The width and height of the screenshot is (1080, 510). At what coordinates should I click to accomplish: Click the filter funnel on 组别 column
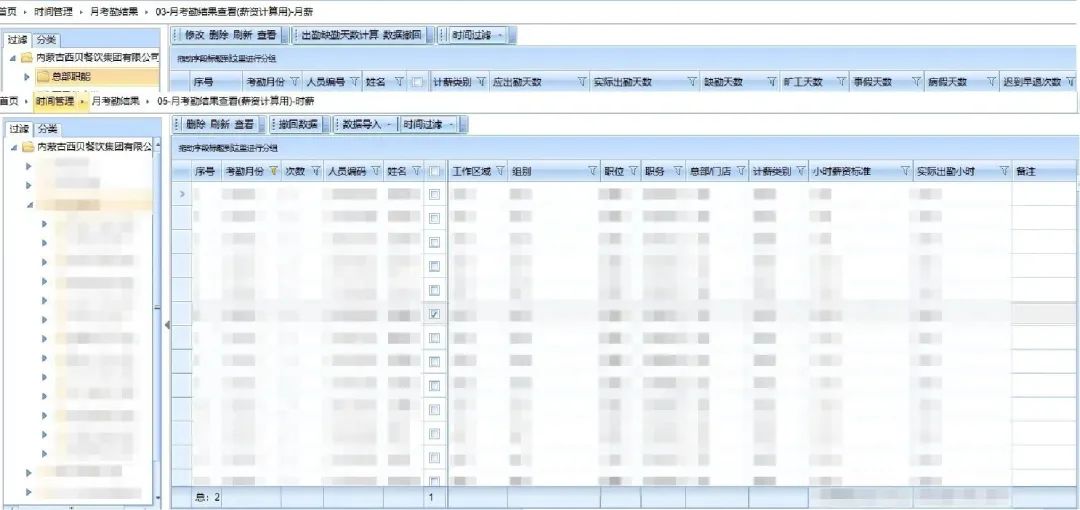click(592, 171)
